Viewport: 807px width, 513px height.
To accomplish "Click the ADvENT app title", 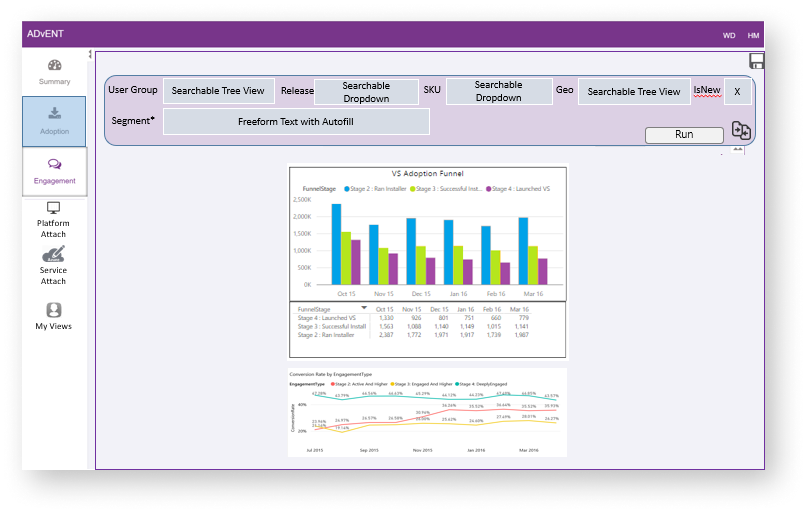I will point(45,34).
